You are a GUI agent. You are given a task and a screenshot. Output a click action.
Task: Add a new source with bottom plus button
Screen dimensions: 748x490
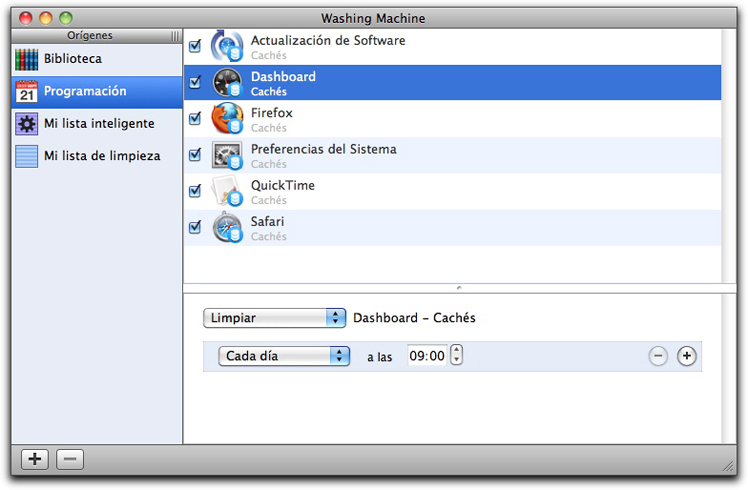pyautogui.click(x=35, y=459)
